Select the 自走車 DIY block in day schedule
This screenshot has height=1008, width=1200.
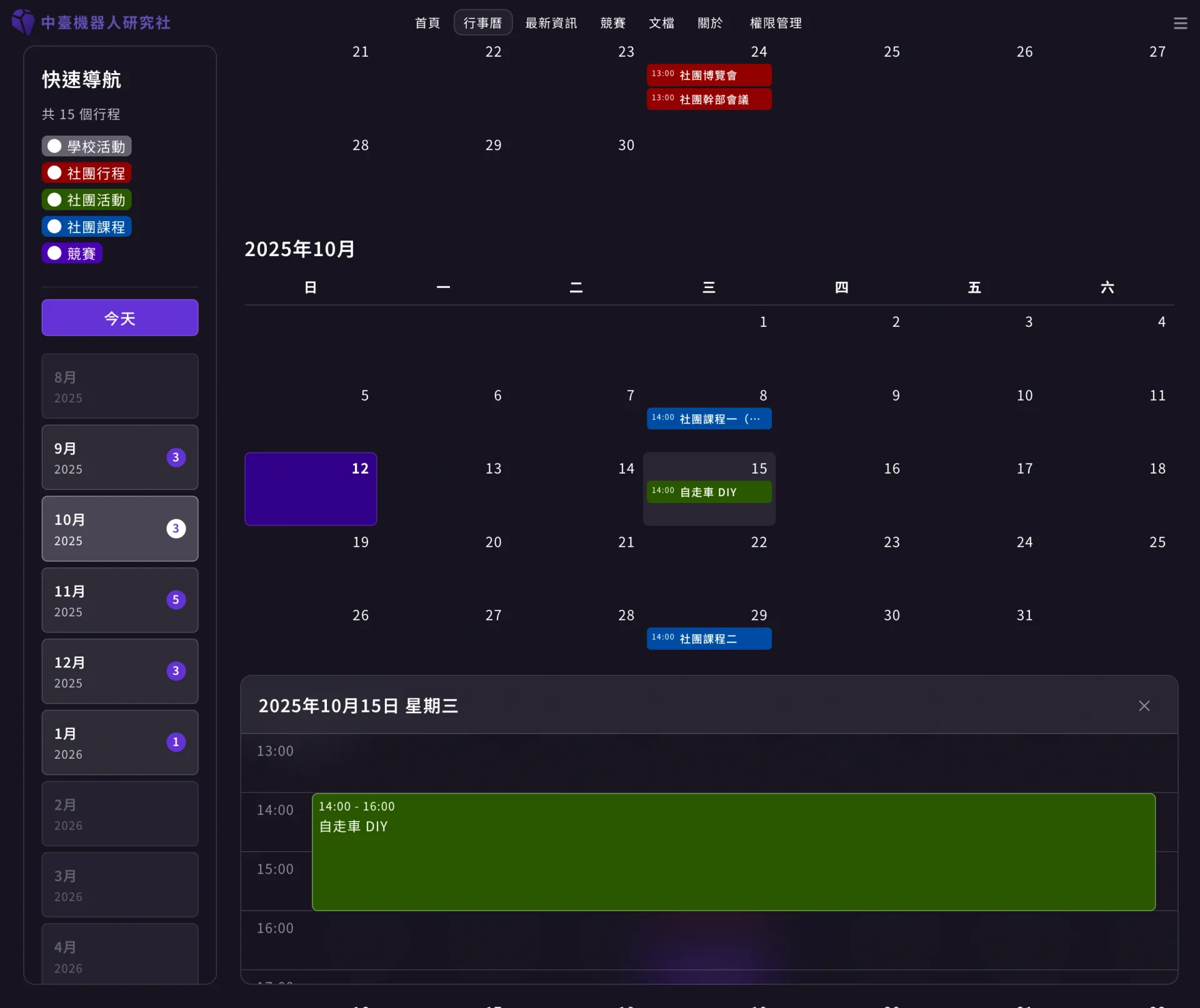[734, 852]
